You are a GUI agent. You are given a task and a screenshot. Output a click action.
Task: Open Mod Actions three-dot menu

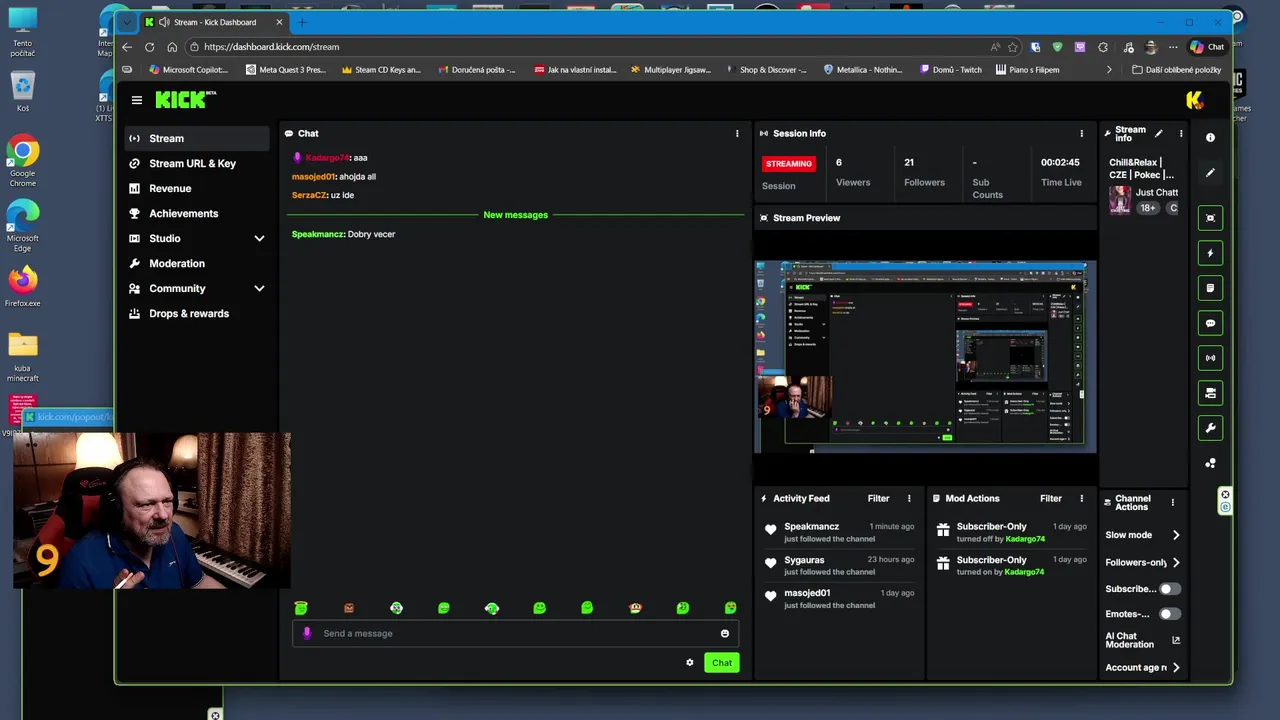(1081, 498)
